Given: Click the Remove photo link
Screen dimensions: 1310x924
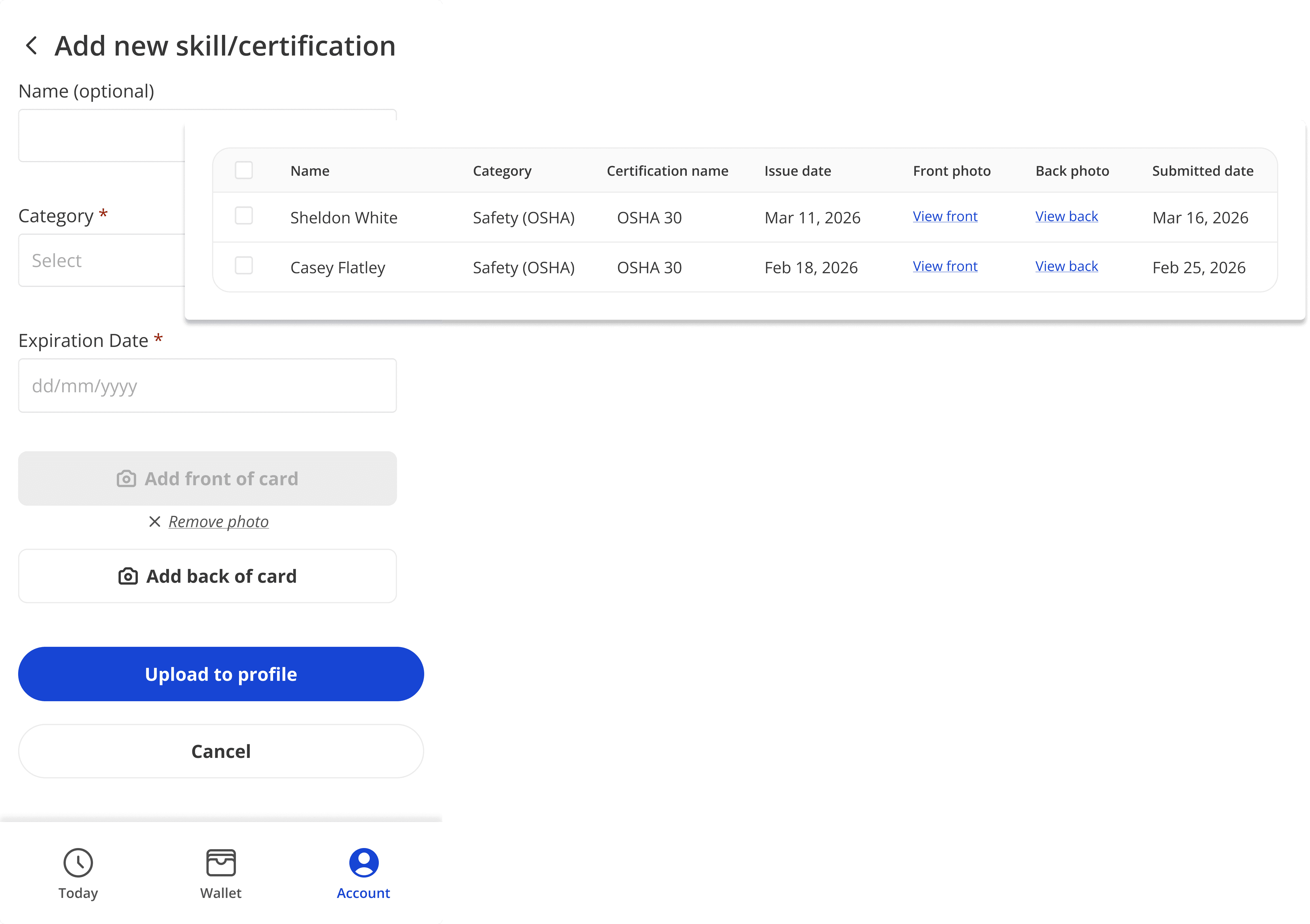Looking at the screenshot, I should pyautogui.click(x=219, y=521).
